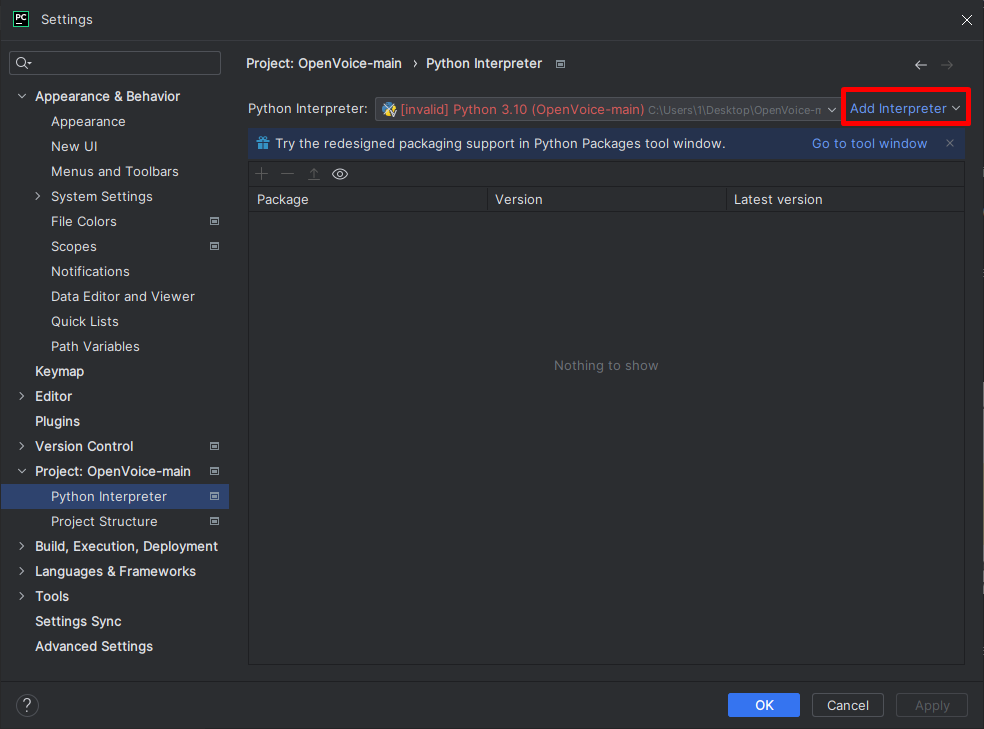Viewport: 984px width, 729px height.
Task: Open Settings Sync page
Action: [x=78, y=621]
